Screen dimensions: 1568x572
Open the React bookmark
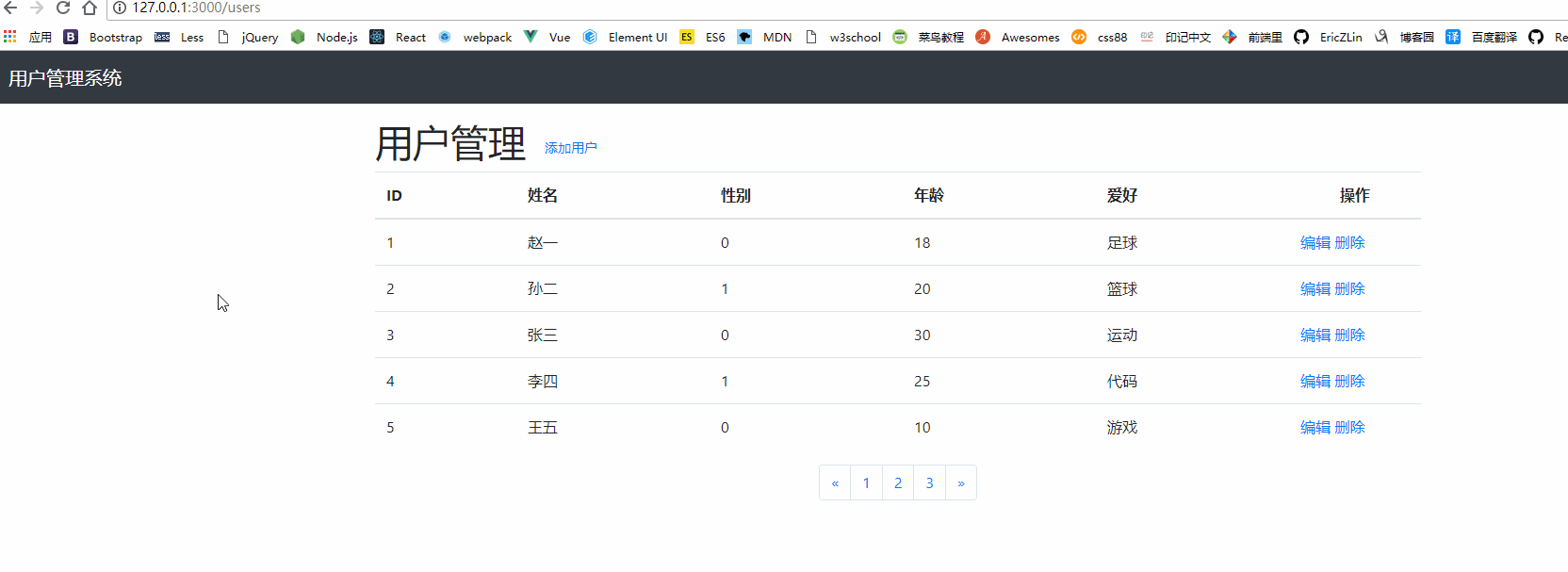tap(399, 37)
